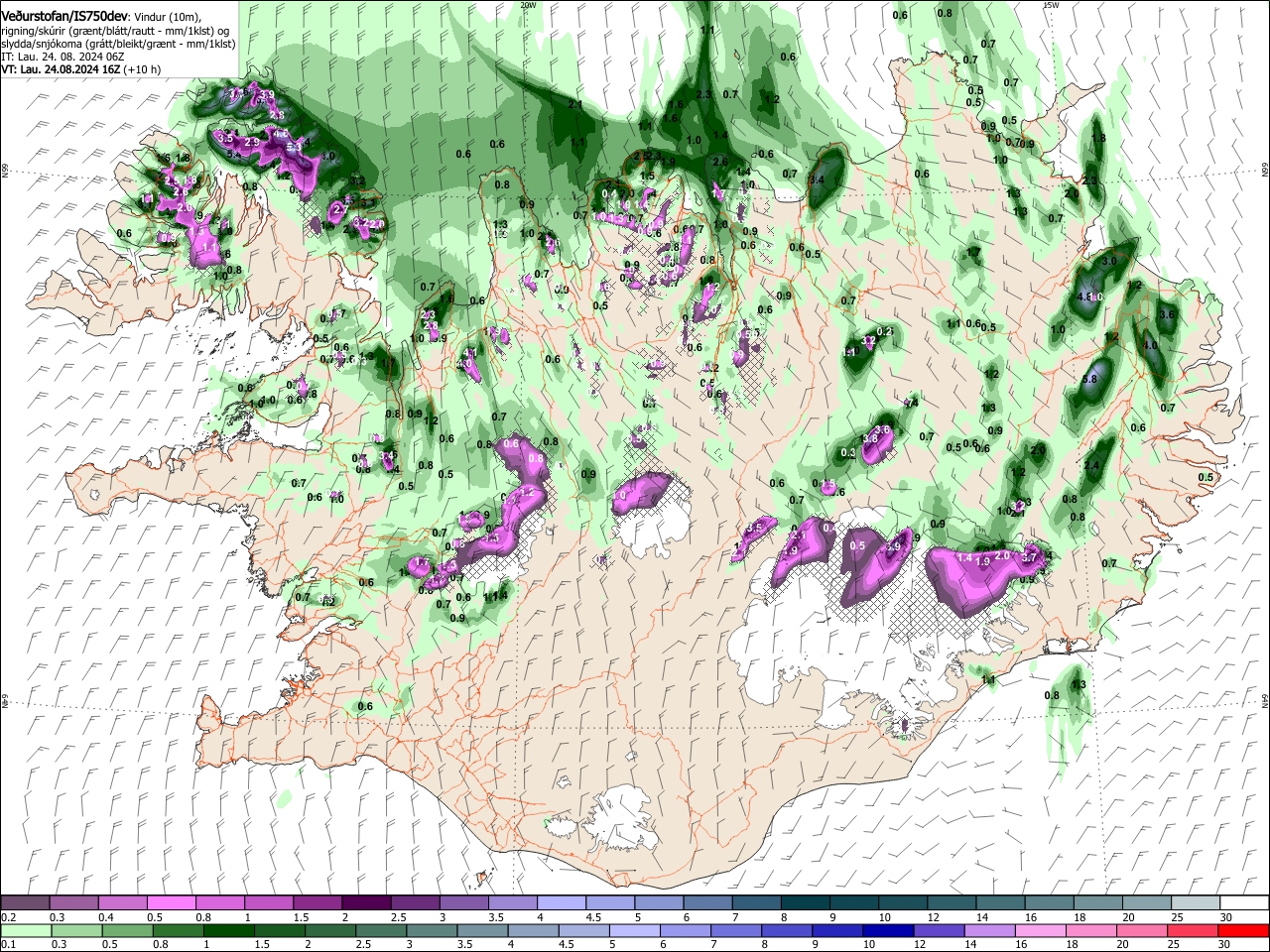Click the dark teal upper legend swatch between 9 and 10
The width and height of the screenshot is (1270, 952).
[x=852, y=903]
